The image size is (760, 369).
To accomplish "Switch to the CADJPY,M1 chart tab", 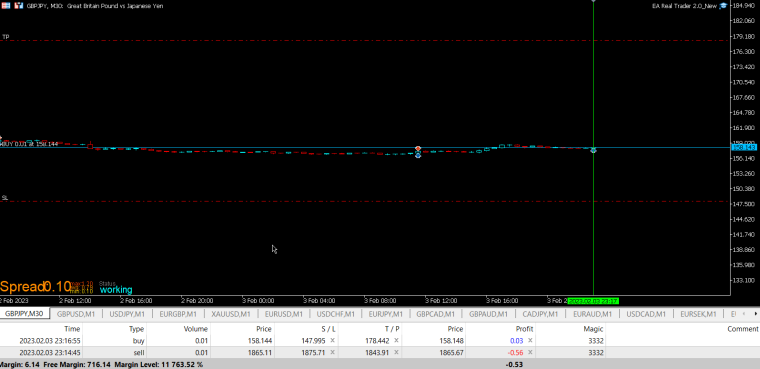I will click(540, 314).
